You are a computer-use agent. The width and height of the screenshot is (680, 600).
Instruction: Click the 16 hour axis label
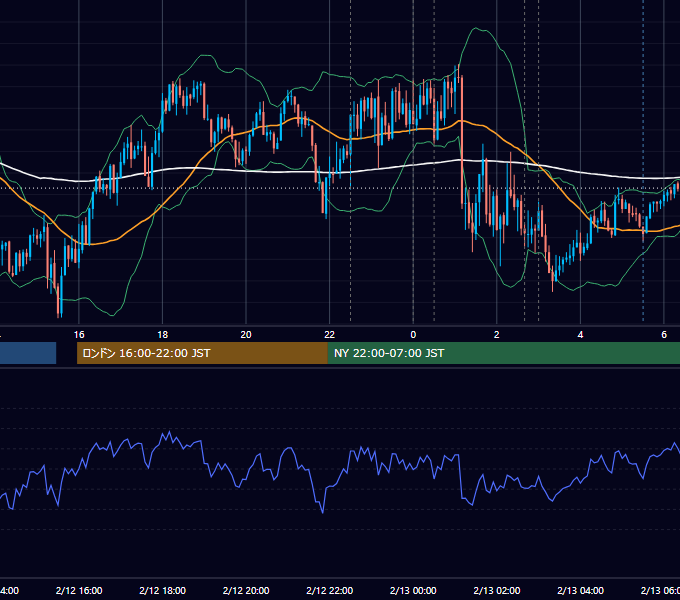pyautogui.click(x=79, y=335)
